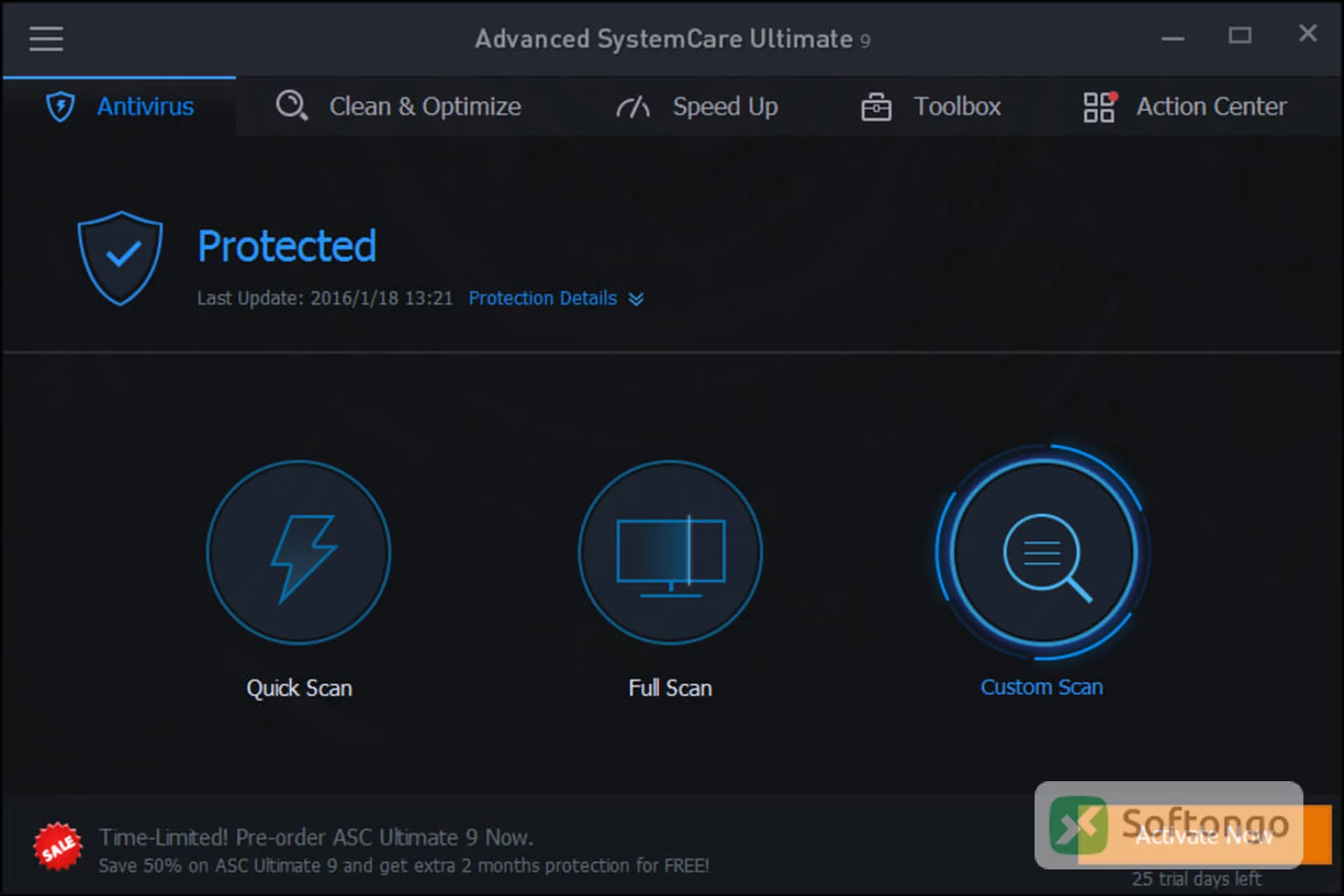
Task: Click the red SALE badge icon
Action: 57,846
